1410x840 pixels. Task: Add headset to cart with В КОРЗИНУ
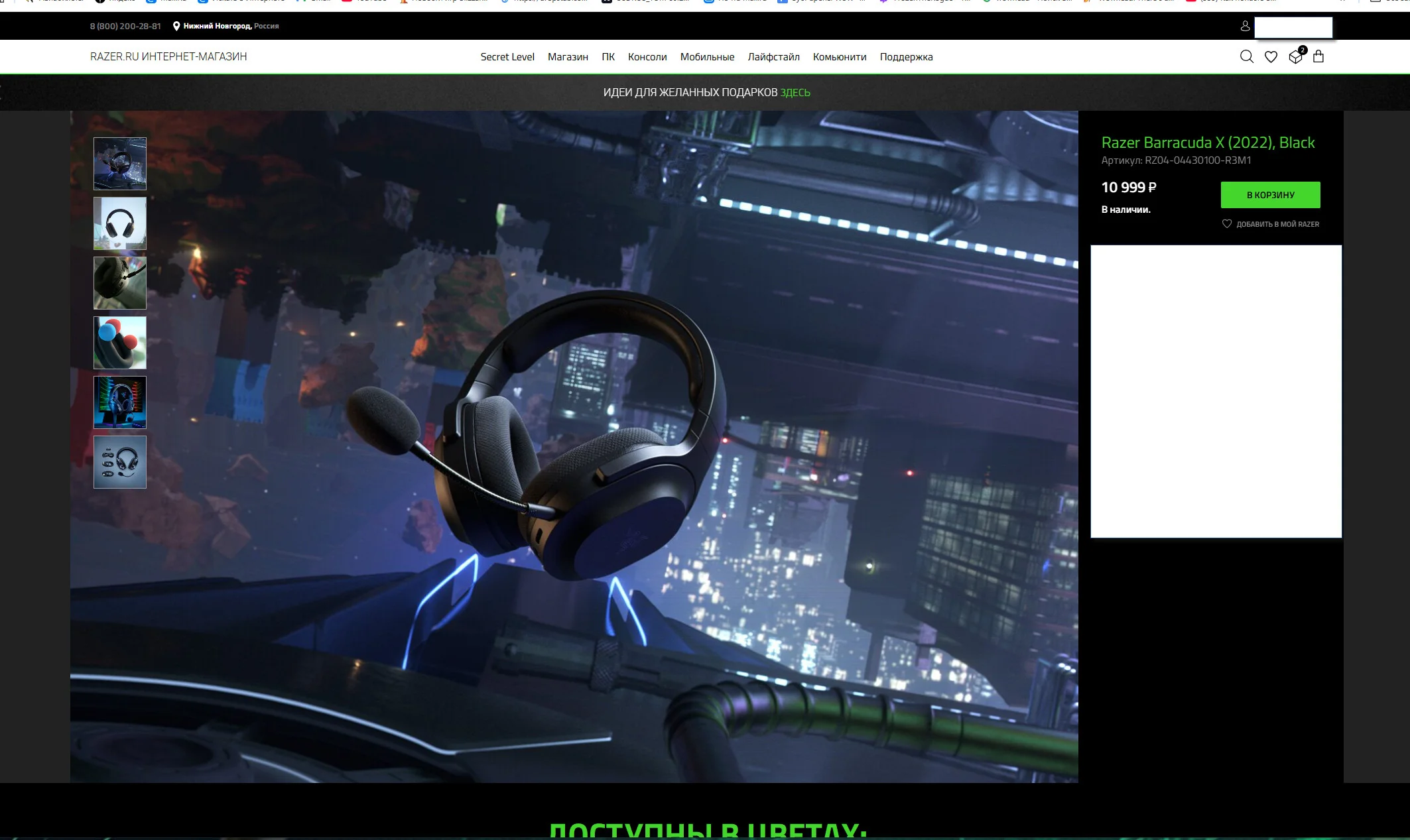[x=1271, y=195]
